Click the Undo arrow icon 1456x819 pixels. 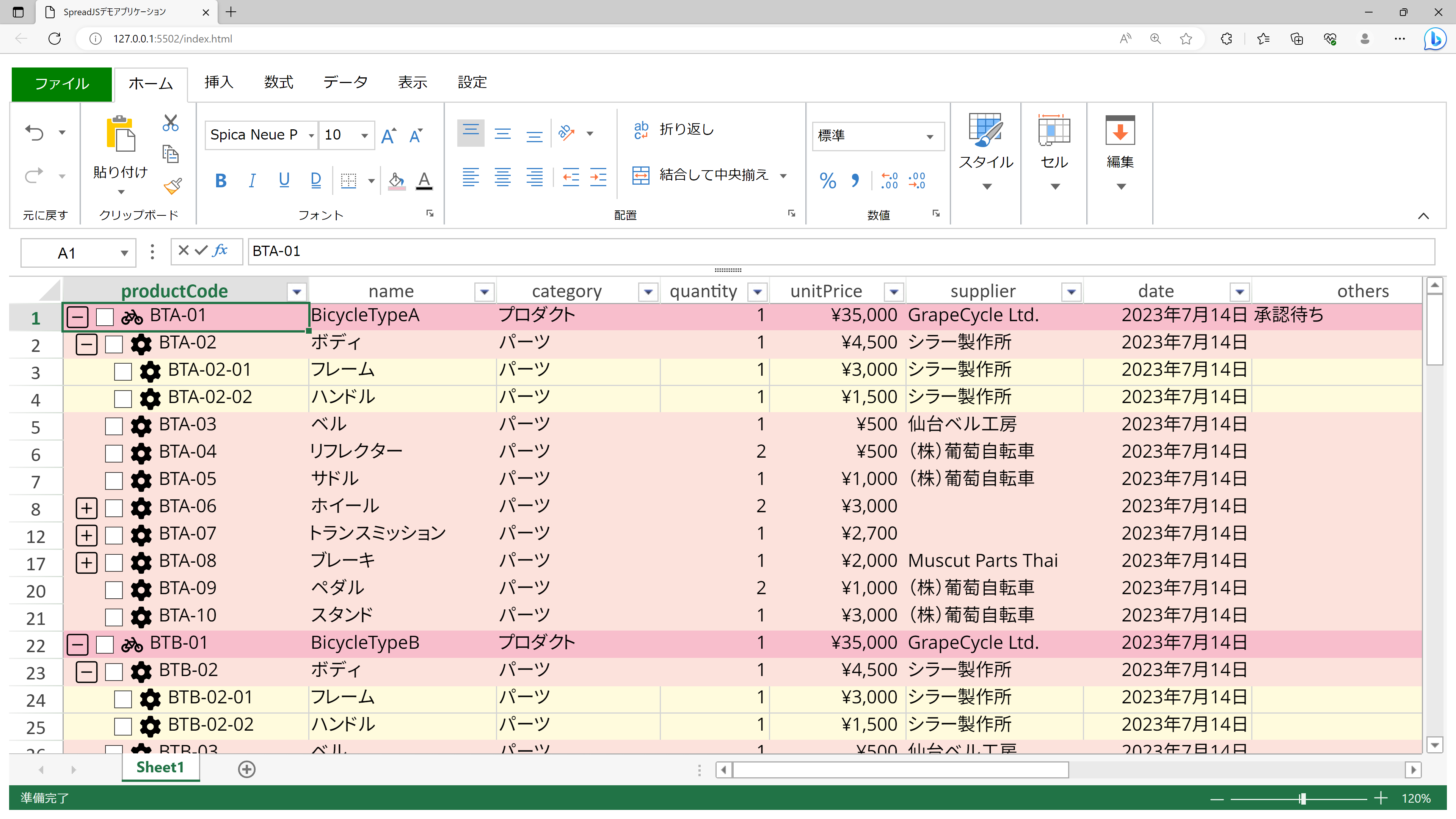(x=35, y=133)
